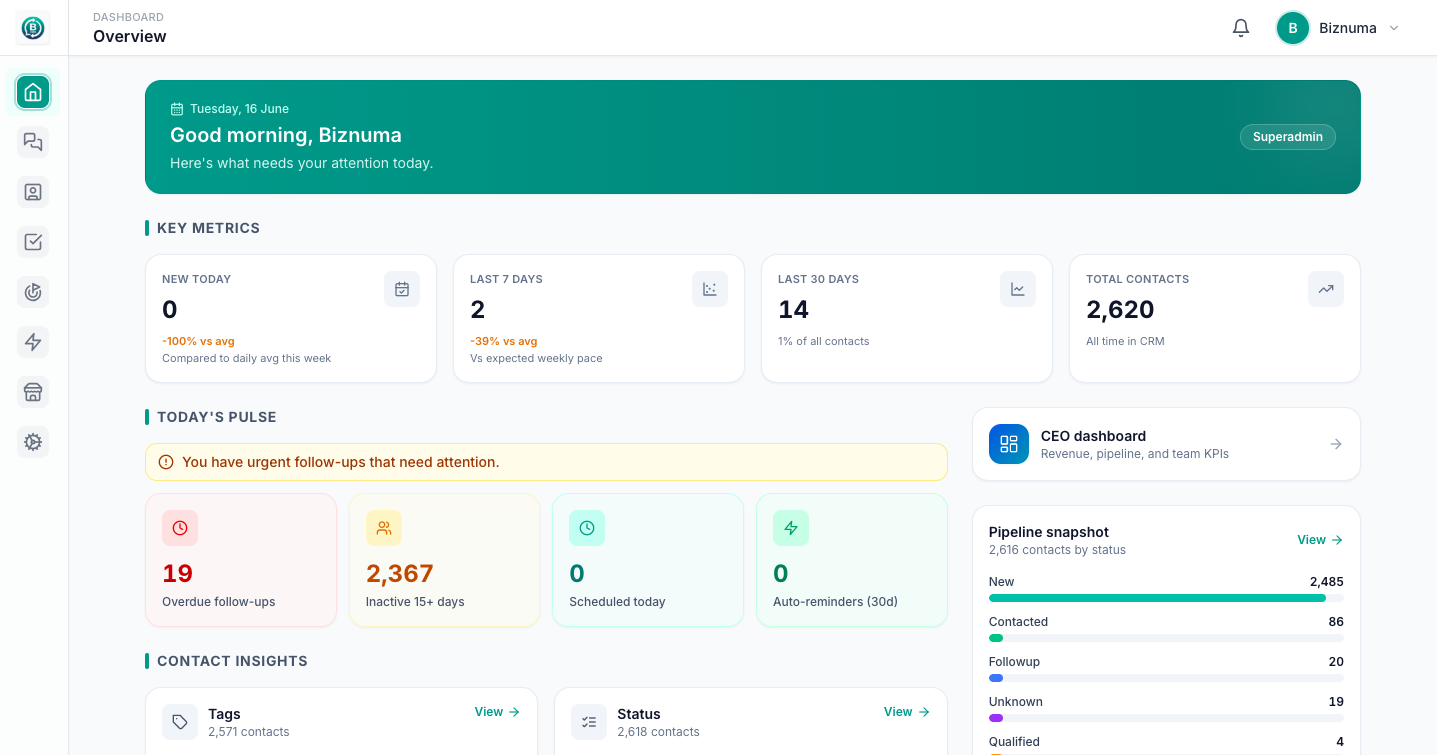Viewport: 1437px width, 755px height.
Task: Click View link on the Tags card
Action: 497,712
